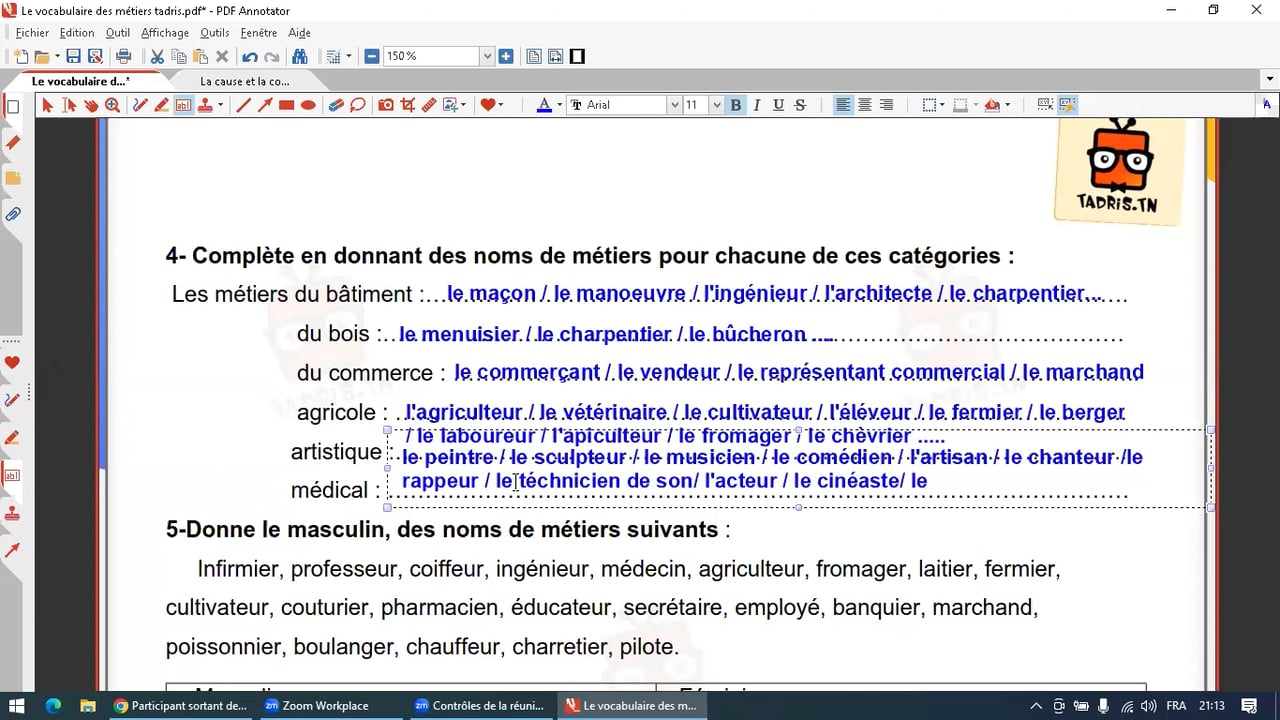Select the Ellipse shape tool
The width and height of the screenshot is (1280, 720).
pyautogui.click(x=308, y=105)
